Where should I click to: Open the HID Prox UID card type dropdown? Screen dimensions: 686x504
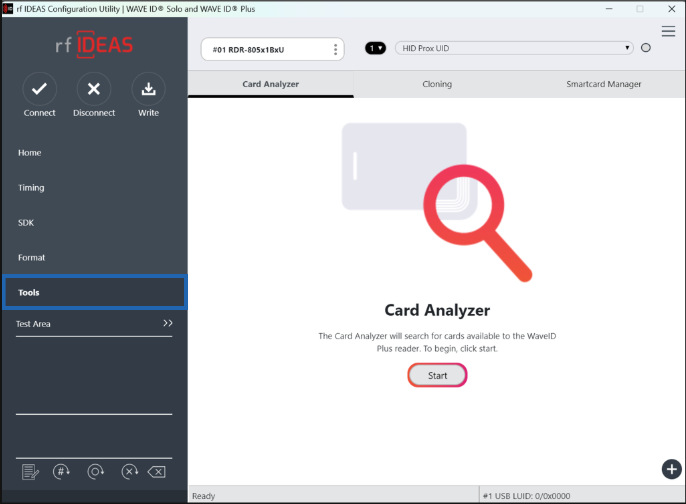(x=514, y=48)
